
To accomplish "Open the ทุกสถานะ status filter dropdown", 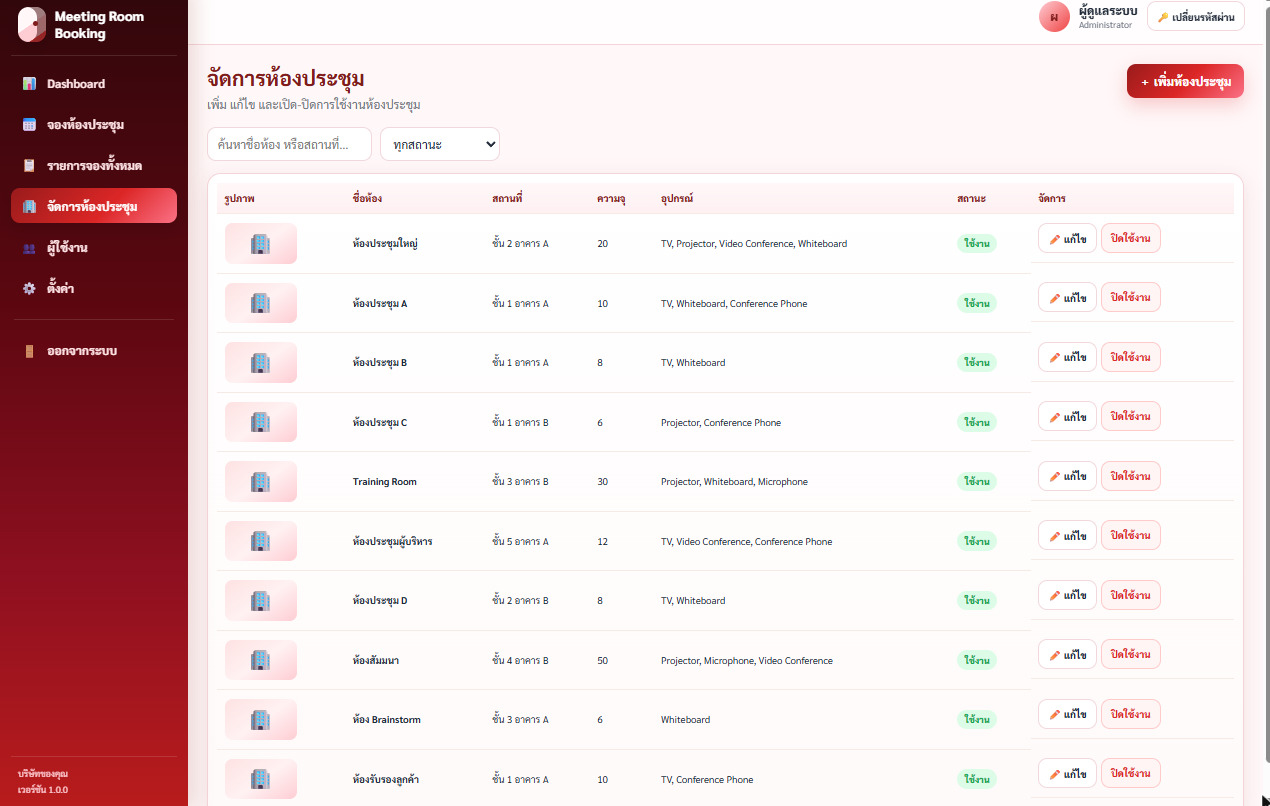I will (440, 144).
